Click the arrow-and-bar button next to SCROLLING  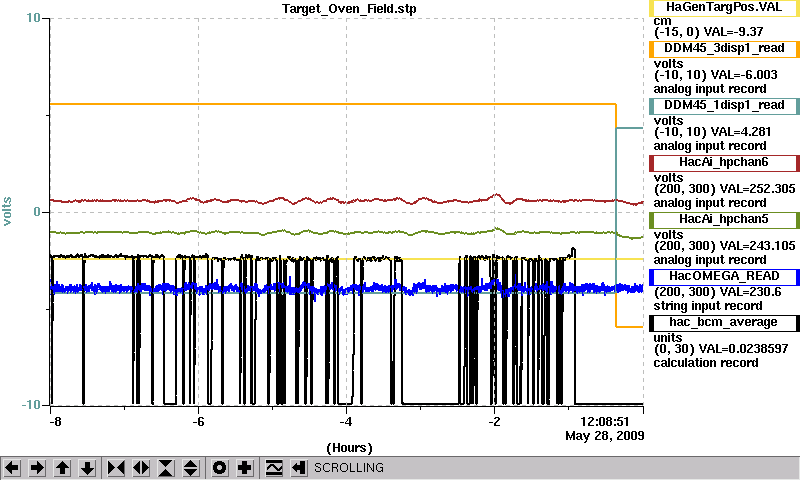pos(299,467)
